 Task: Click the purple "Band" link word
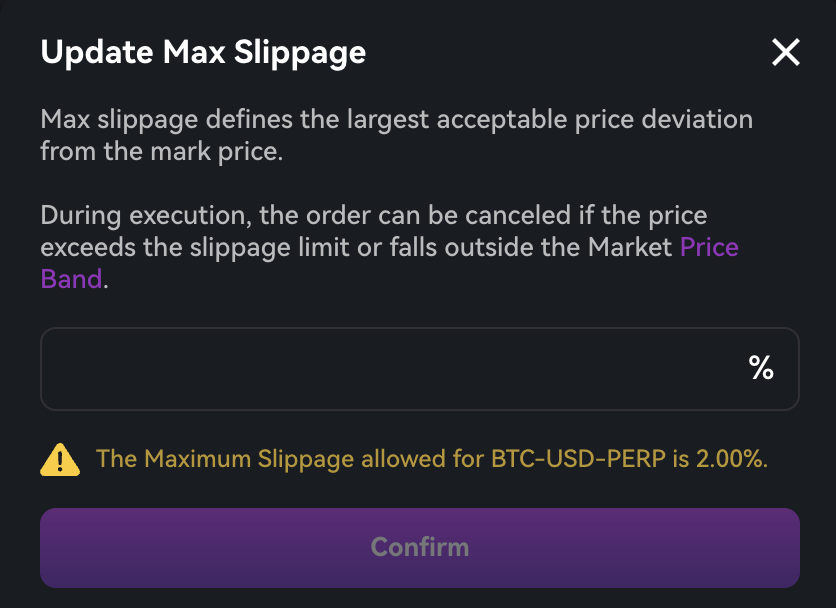point(71,278)
